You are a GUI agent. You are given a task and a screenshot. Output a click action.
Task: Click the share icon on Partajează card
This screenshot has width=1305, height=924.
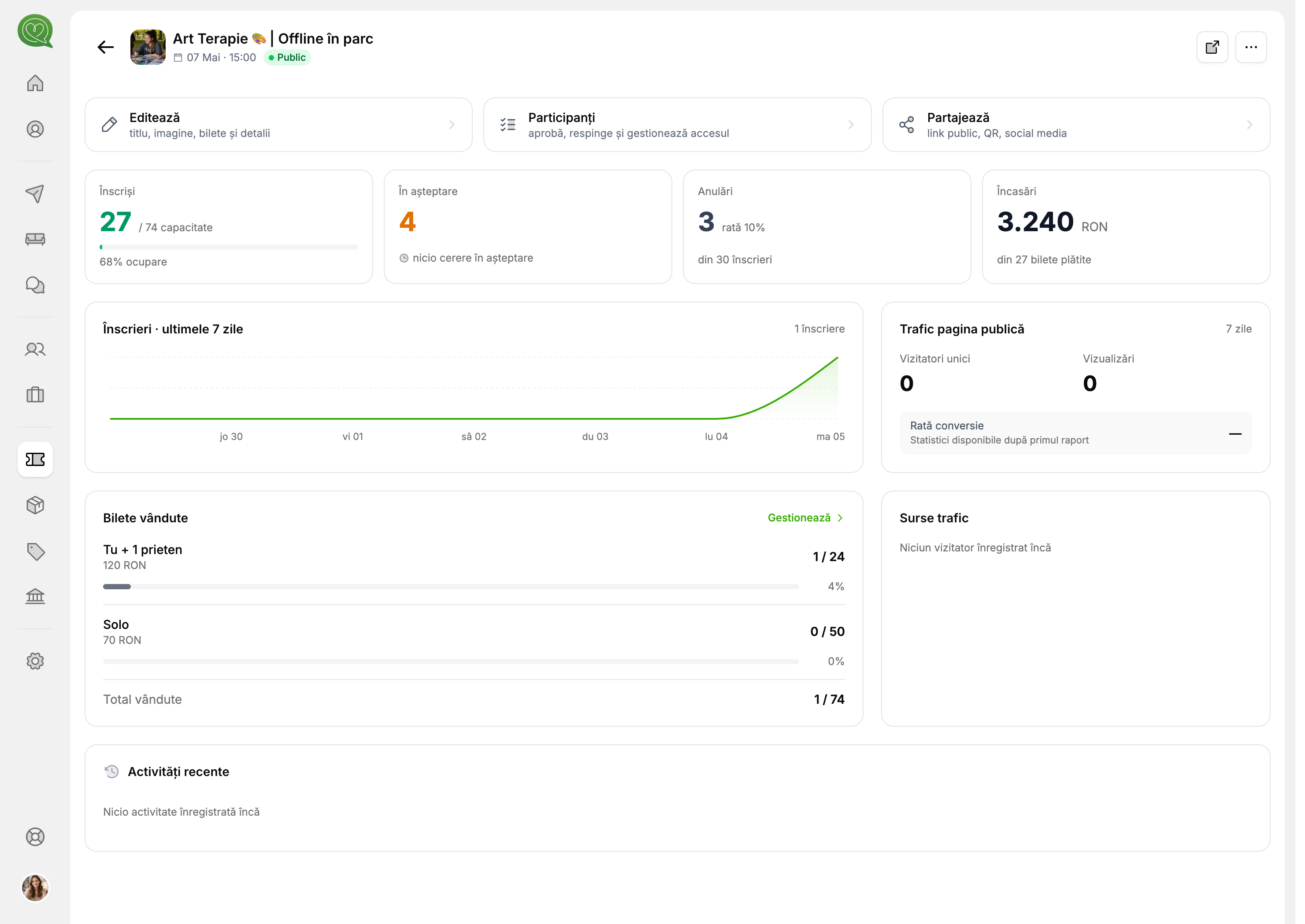tap(907, 125)
